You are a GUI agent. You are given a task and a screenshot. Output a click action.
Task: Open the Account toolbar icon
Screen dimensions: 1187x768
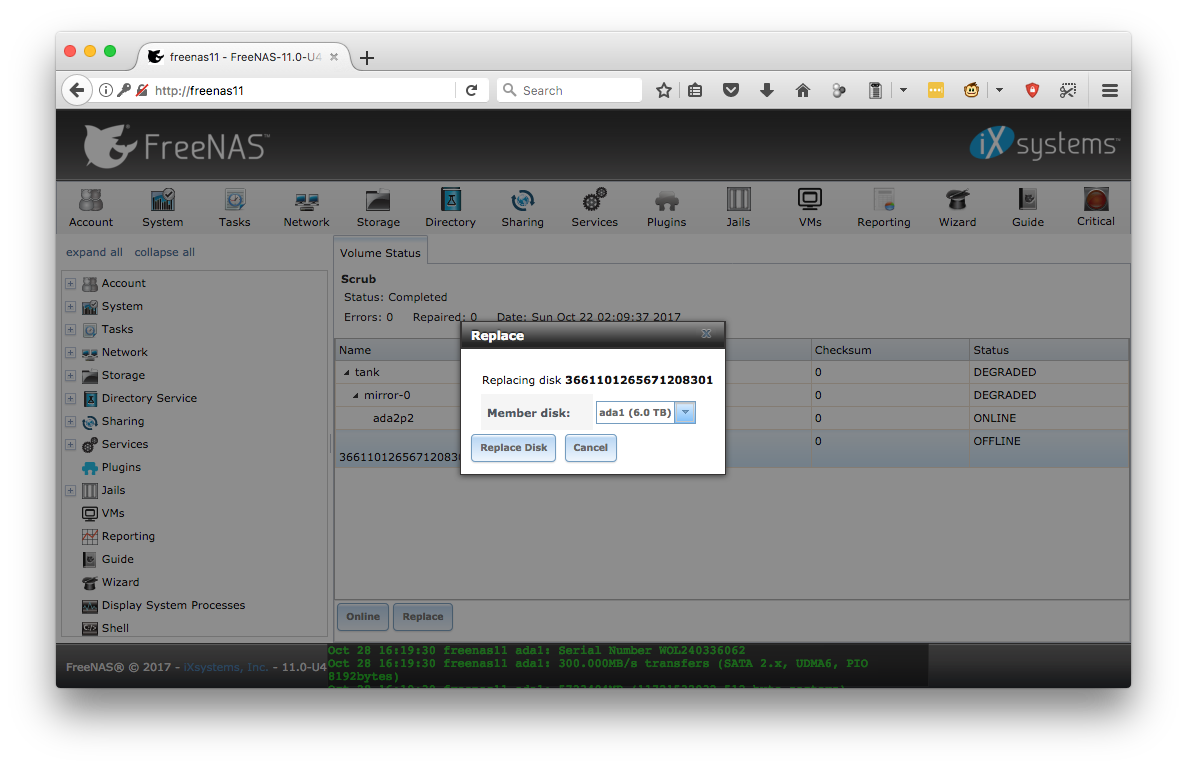coord(91,207)
